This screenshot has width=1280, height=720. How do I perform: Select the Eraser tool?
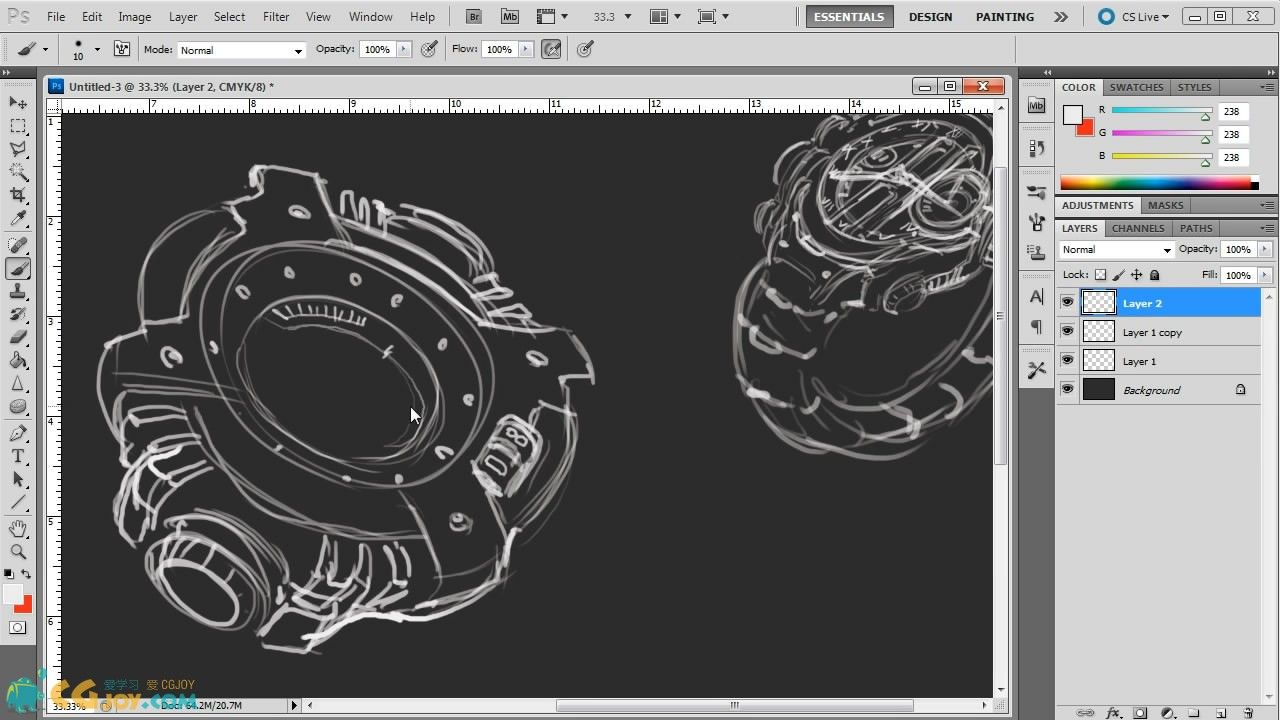[18, 337]
